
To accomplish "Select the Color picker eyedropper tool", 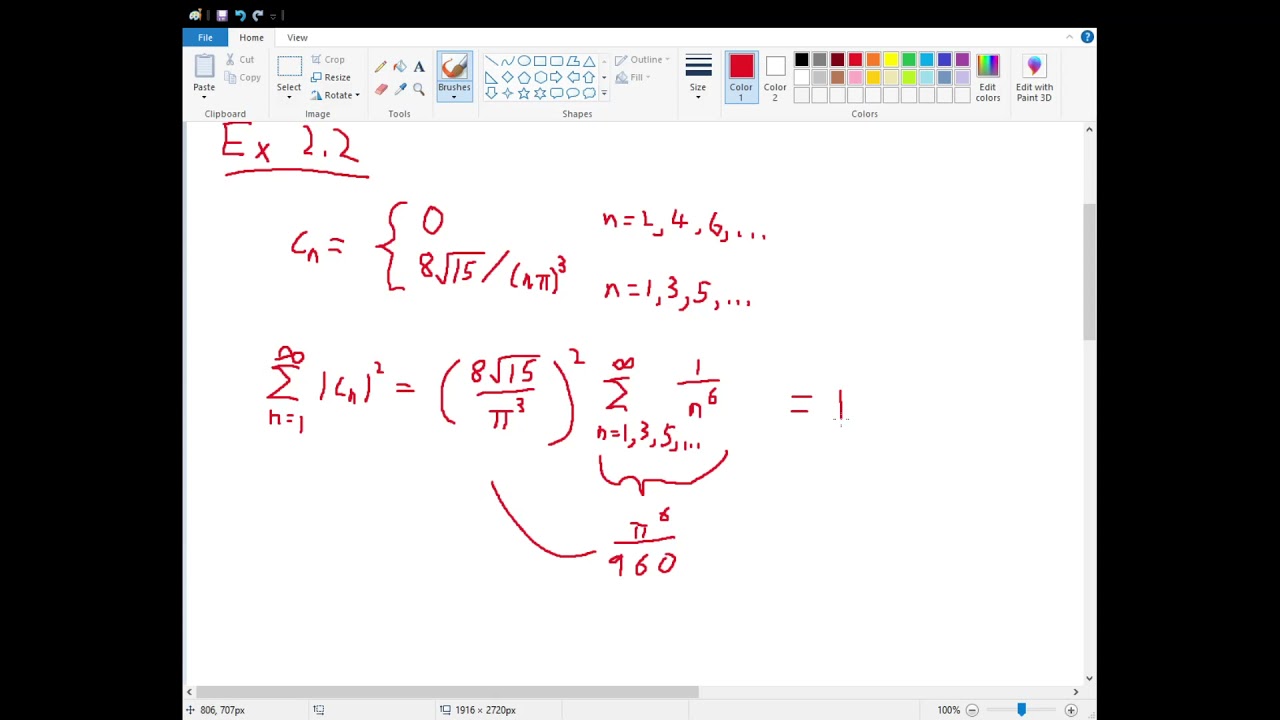I will tap(400, 89).
